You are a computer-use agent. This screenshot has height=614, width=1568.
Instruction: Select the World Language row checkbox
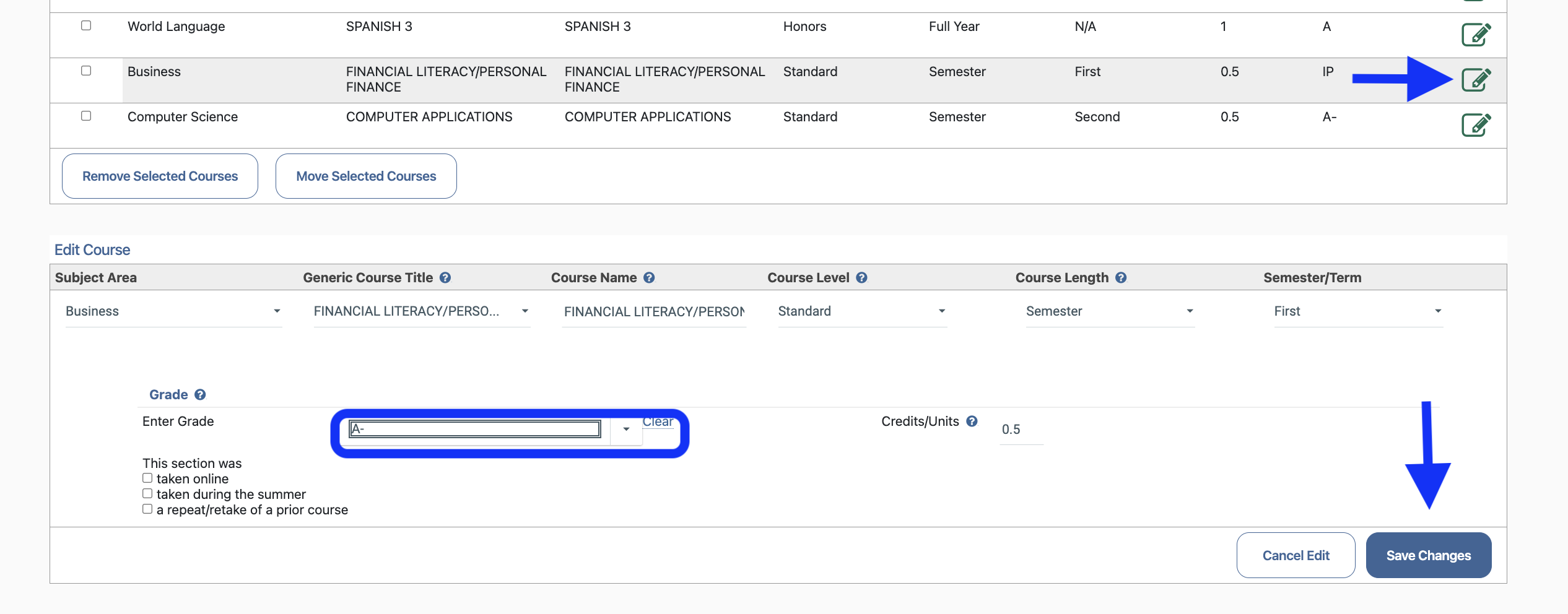click(86, 25)
